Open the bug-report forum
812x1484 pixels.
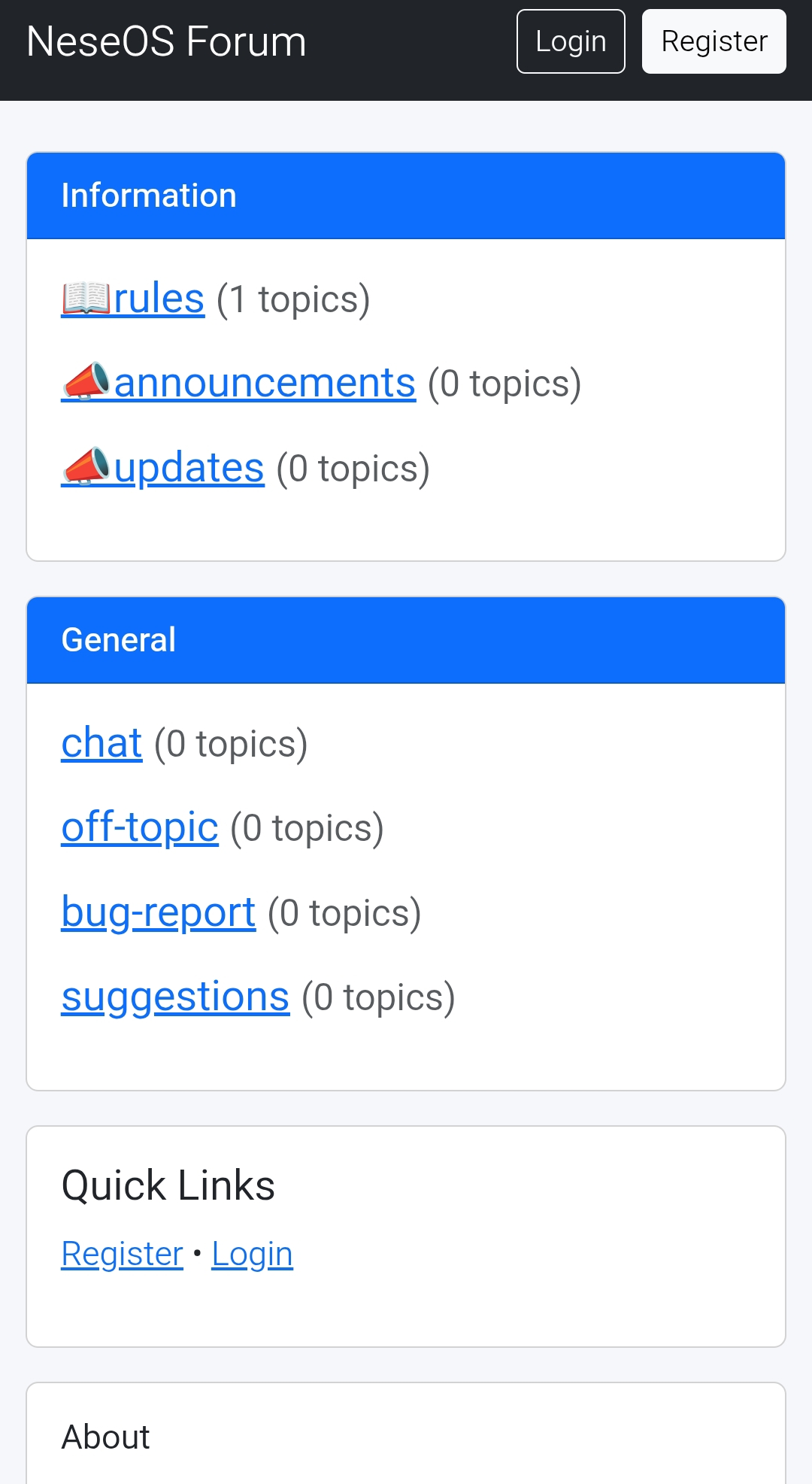click(x=159, y=912)
